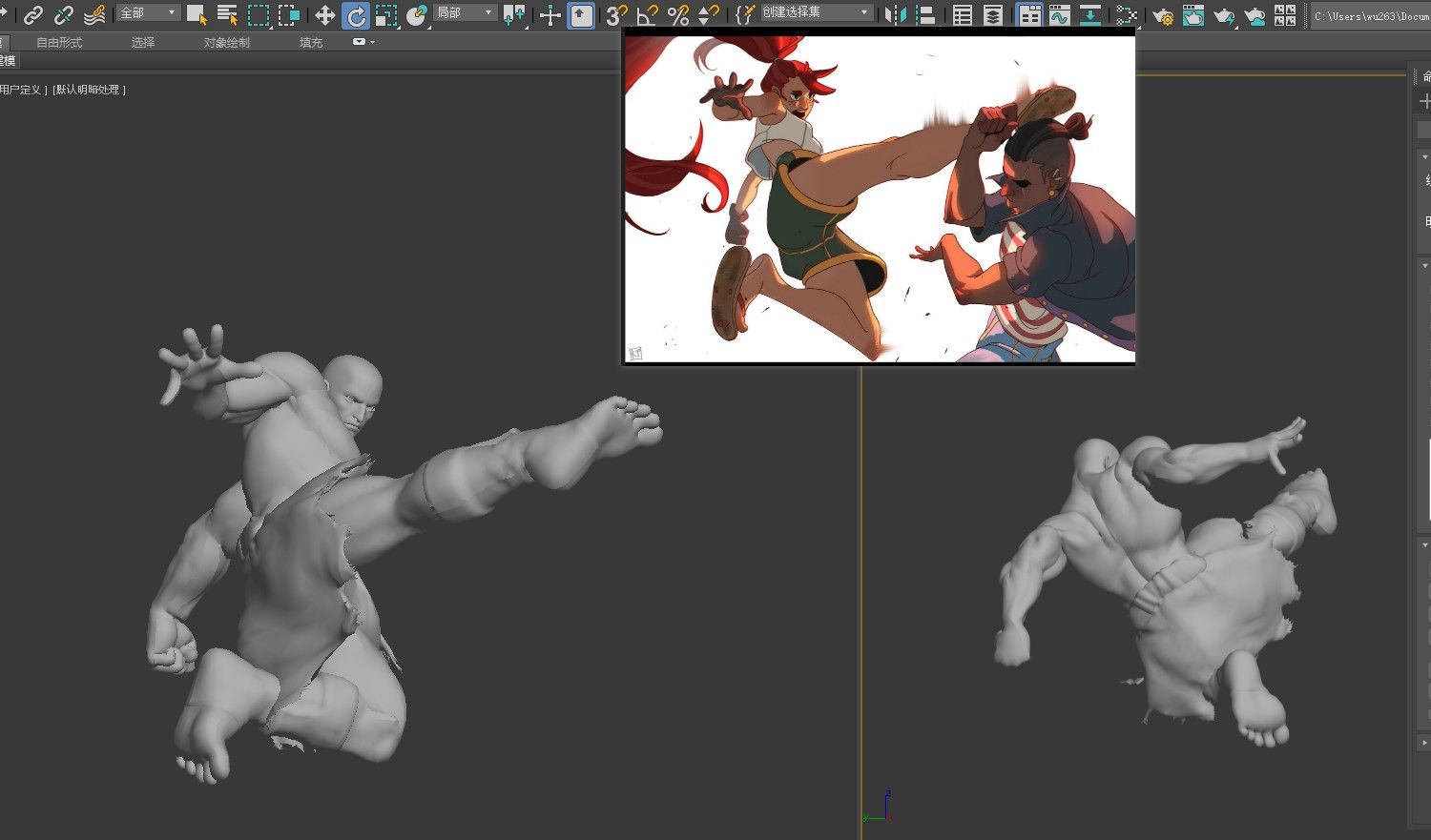Activate the Select and Move tool
1431x840 pixels.
(325, 14)
